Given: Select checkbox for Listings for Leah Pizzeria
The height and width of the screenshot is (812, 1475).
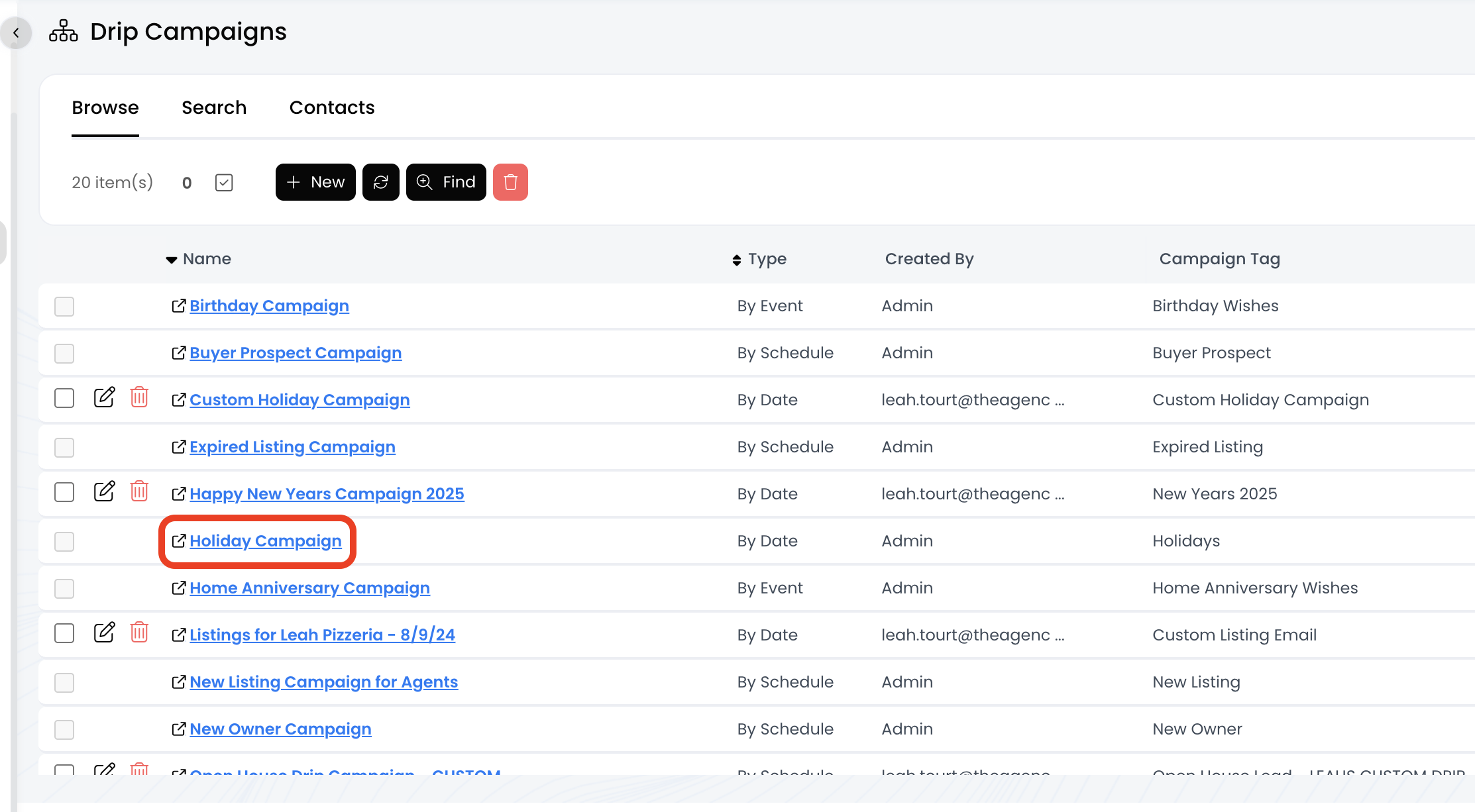Looking at the screenshot, I should [x=64, y=633].
